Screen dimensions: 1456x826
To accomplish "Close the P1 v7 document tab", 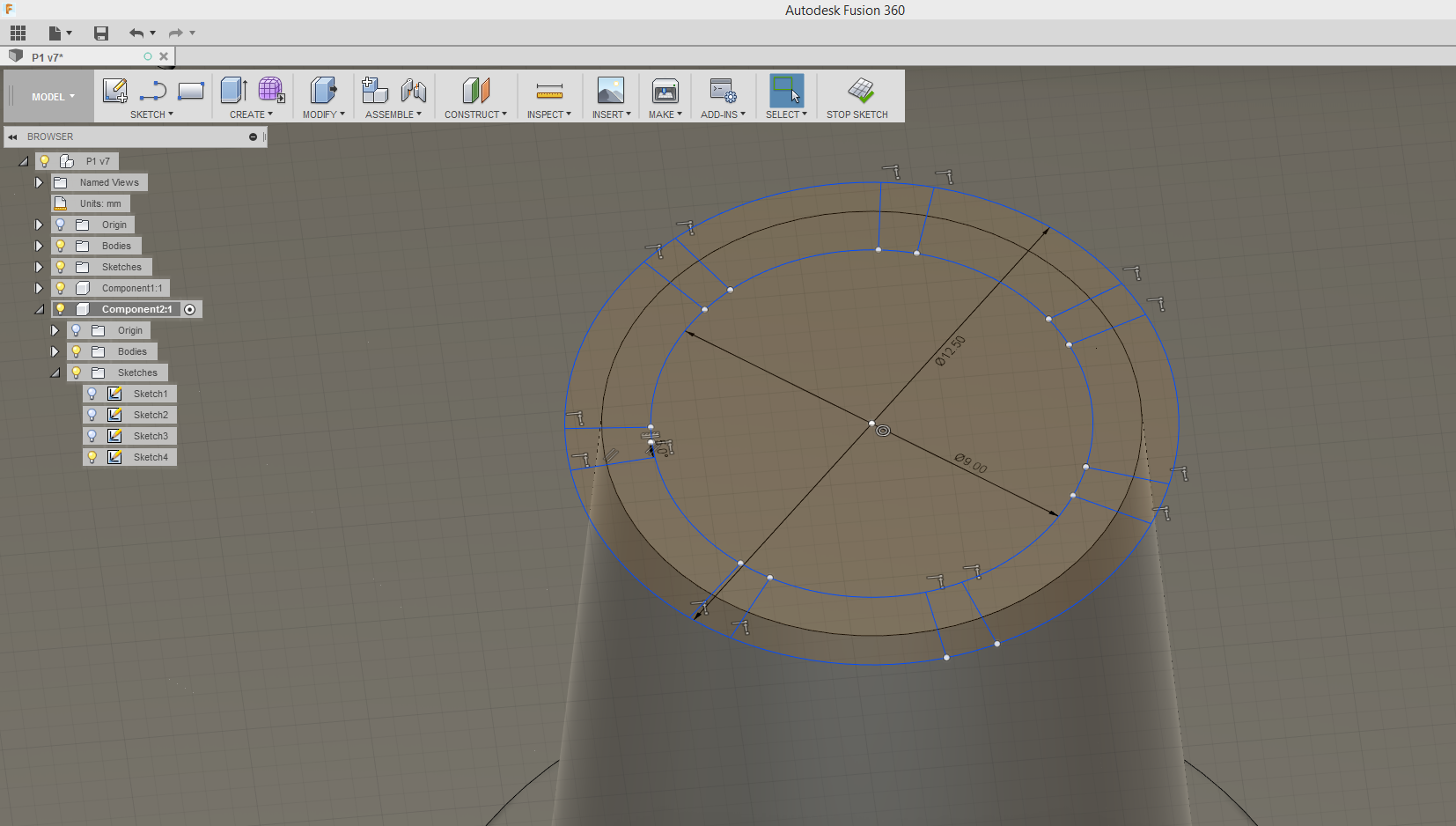I will [x=164, y=56].
